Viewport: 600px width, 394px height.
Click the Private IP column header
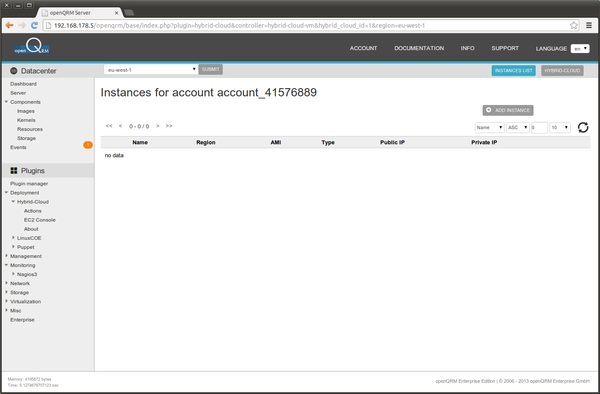[484, 142]
